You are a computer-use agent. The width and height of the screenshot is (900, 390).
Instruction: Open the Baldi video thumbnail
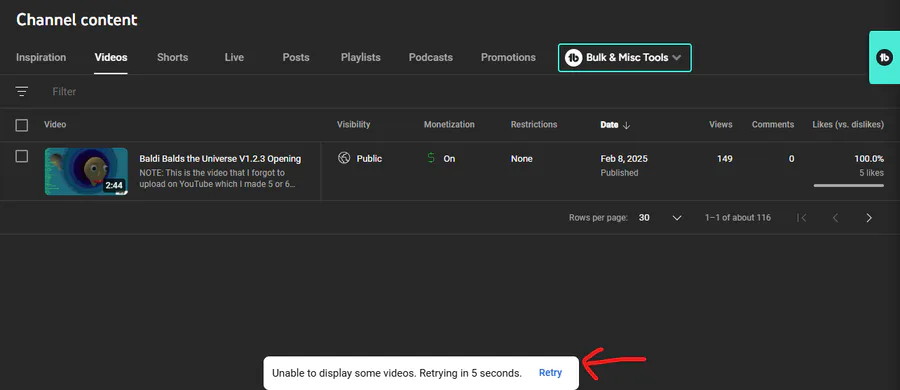[86, 171]
